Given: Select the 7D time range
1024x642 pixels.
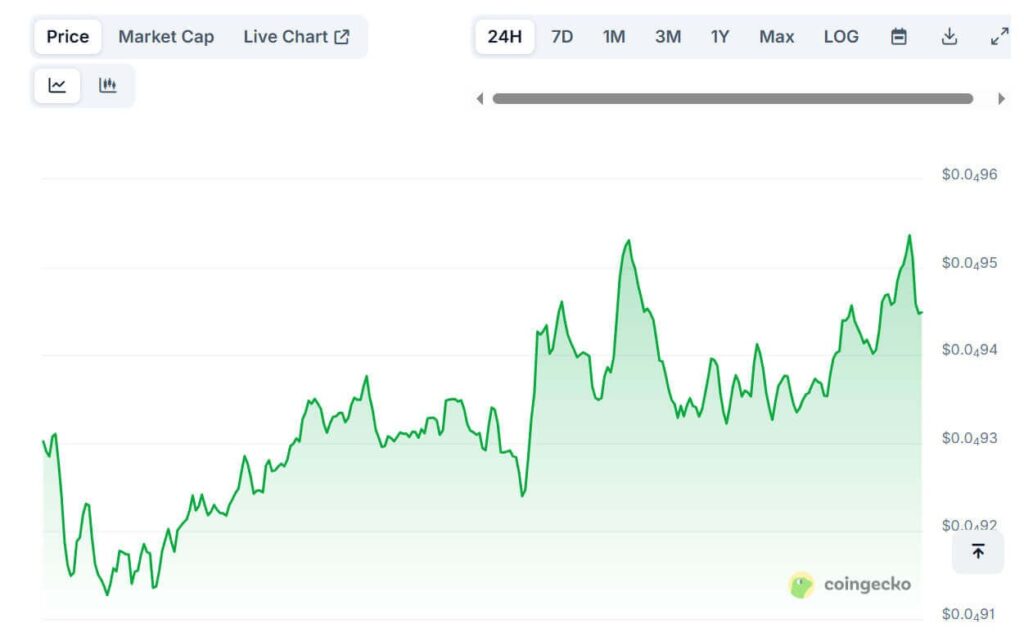Looking at the screenshot, I should tap(562, 37).
